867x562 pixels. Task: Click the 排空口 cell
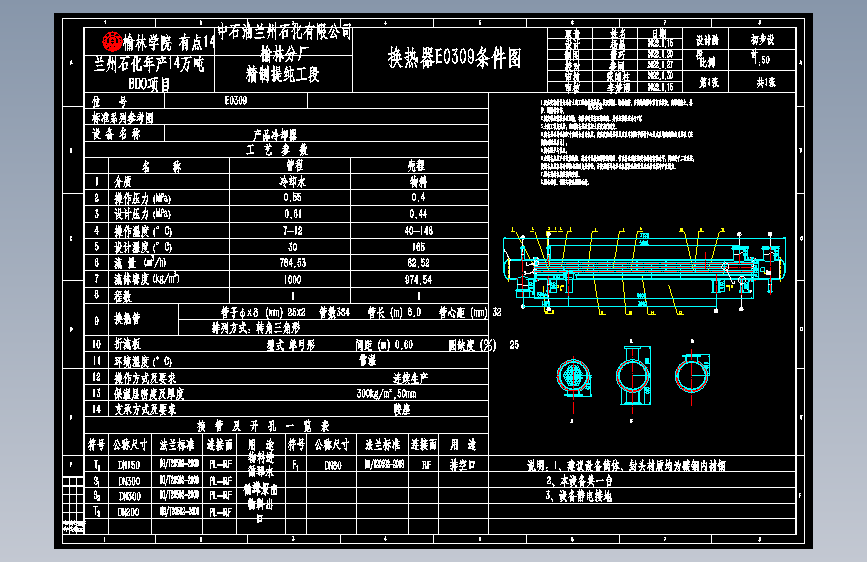pyautogui.click(x=462, y=465)
